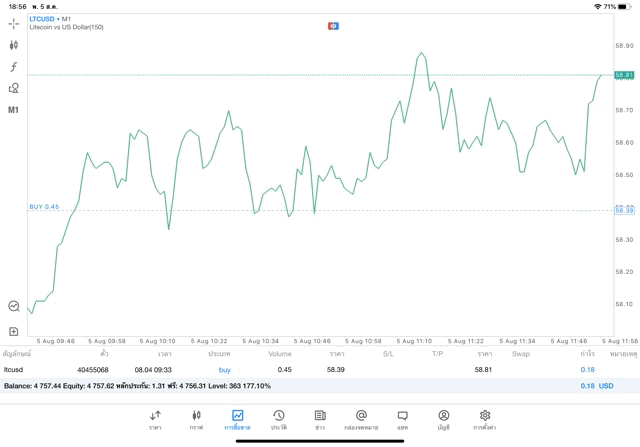
Task: Click the position volume 0.45 cell
Action: click(284, 370)
